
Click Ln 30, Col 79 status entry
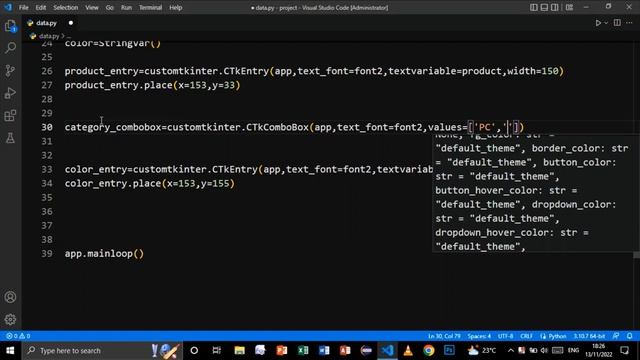point(444,336)
